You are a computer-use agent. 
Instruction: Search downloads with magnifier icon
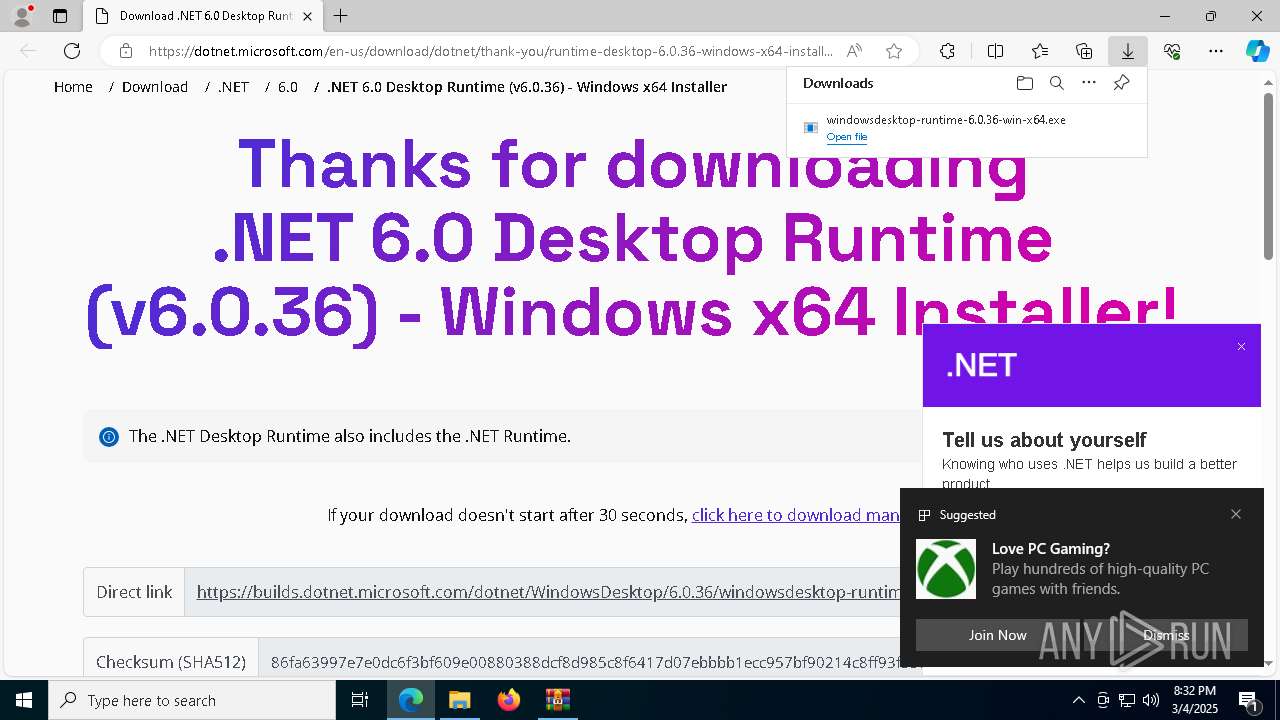[x=1057, y=83]
